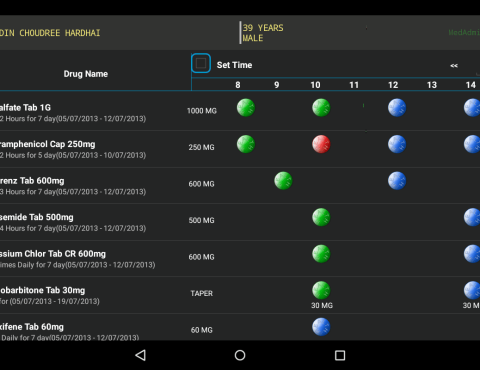Tap blue dose at 10 for Tab 60mg row
Image resolution: width=480 pixels, height=370 pixels.
321,327
